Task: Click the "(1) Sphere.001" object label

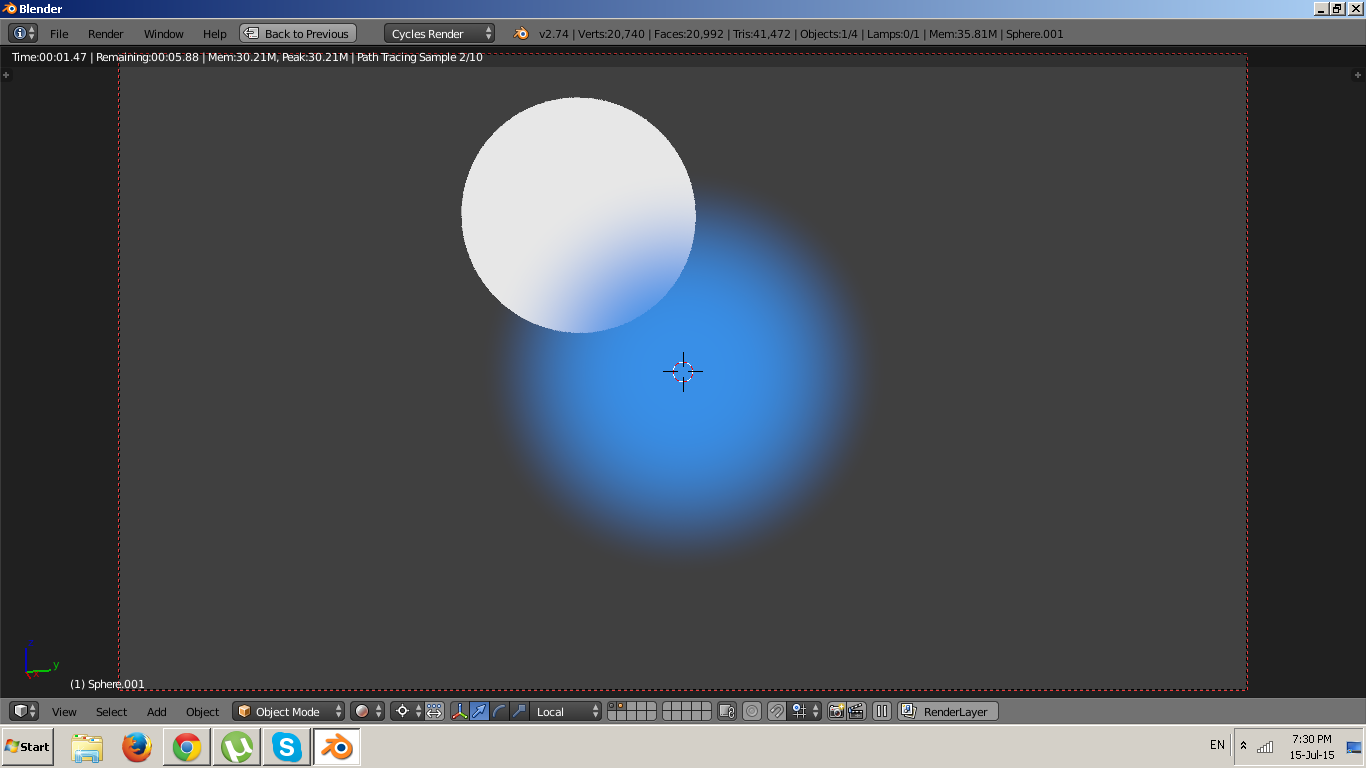Action: tap(107, 684)
